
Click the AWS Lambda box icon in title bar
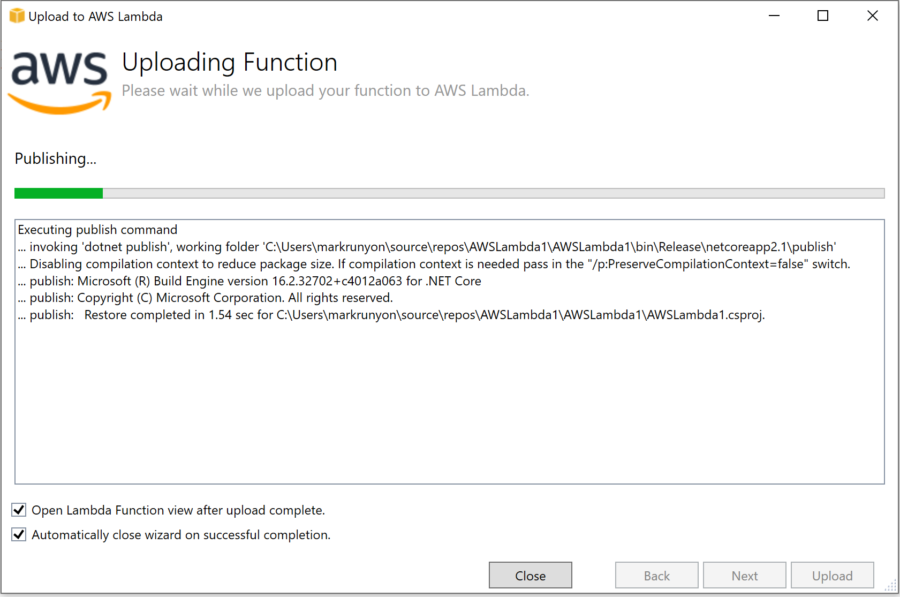pyautogui.click(x=17, y=16)
